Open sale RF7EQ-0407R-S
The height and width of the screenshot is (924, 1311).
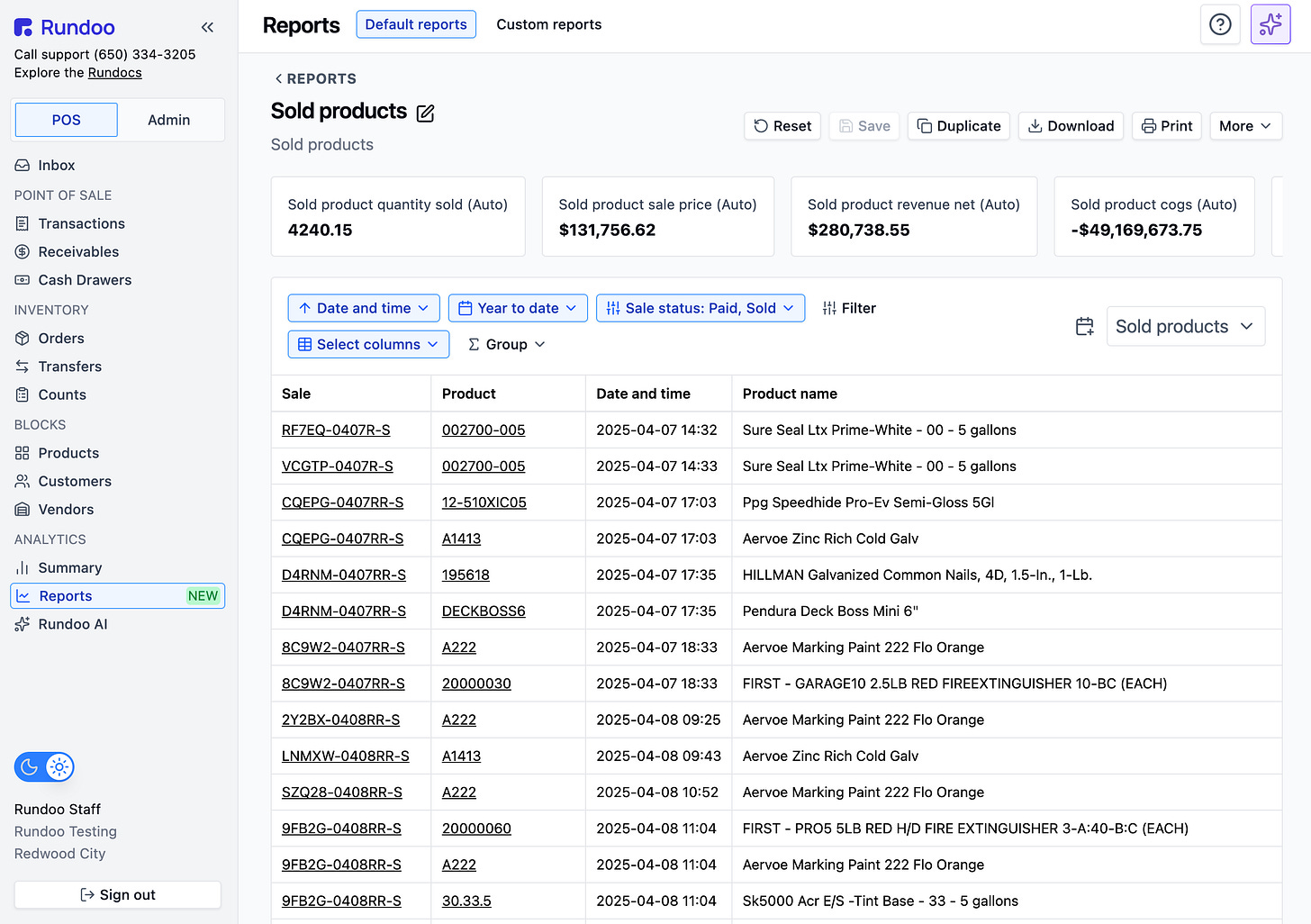coord(336,430)
